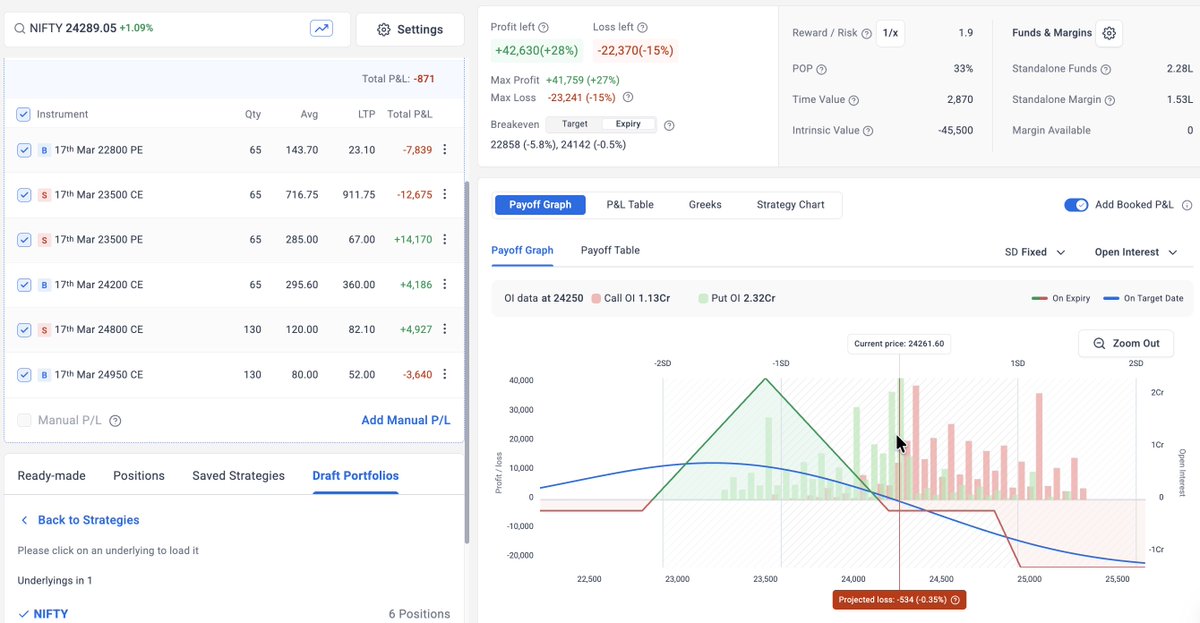This screenshot has width=1200, height=623.
Task: Click info icon next to Intrinsic Value
Action: (x=867, y=131)
